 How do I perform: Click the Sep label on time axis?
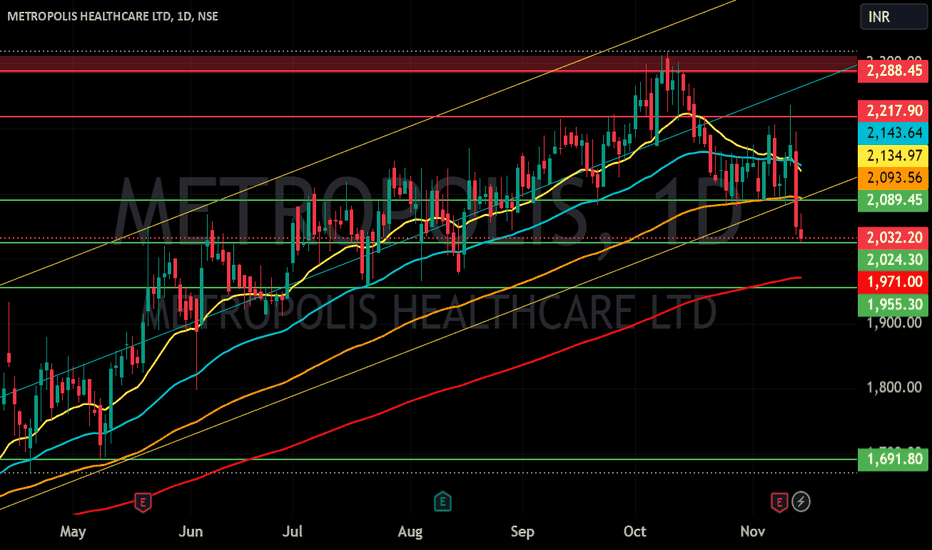click(522, 531)
